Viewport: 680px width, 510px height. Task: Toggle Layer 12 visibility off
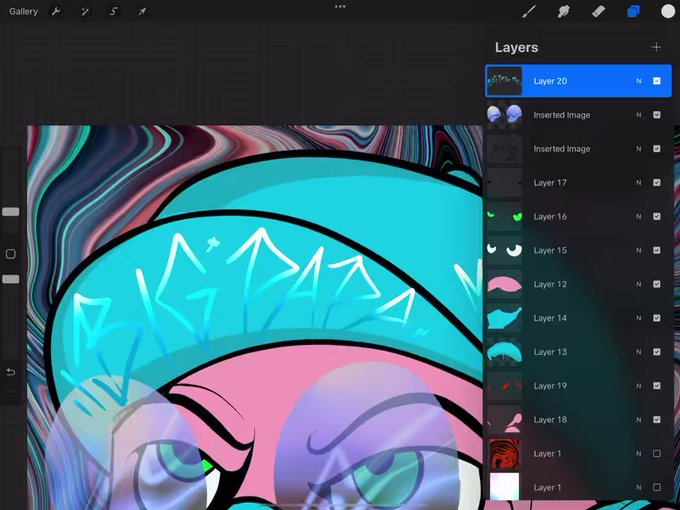[x=657, y=284]
